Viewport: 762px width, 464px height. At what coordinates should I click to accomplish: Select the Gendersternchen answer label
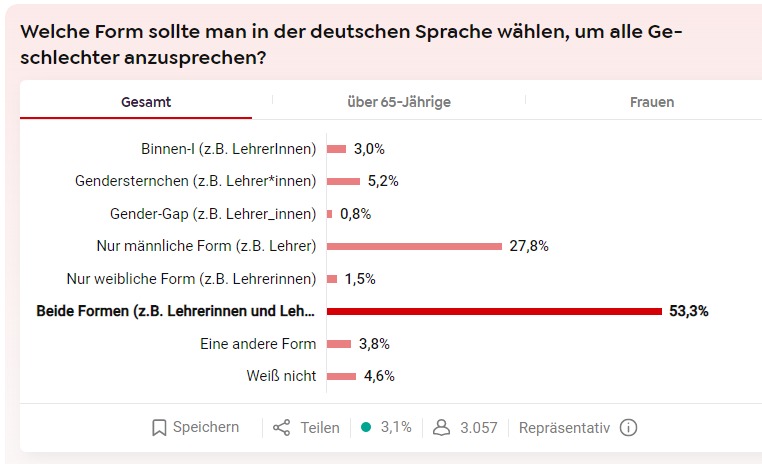tap(196, 181)
